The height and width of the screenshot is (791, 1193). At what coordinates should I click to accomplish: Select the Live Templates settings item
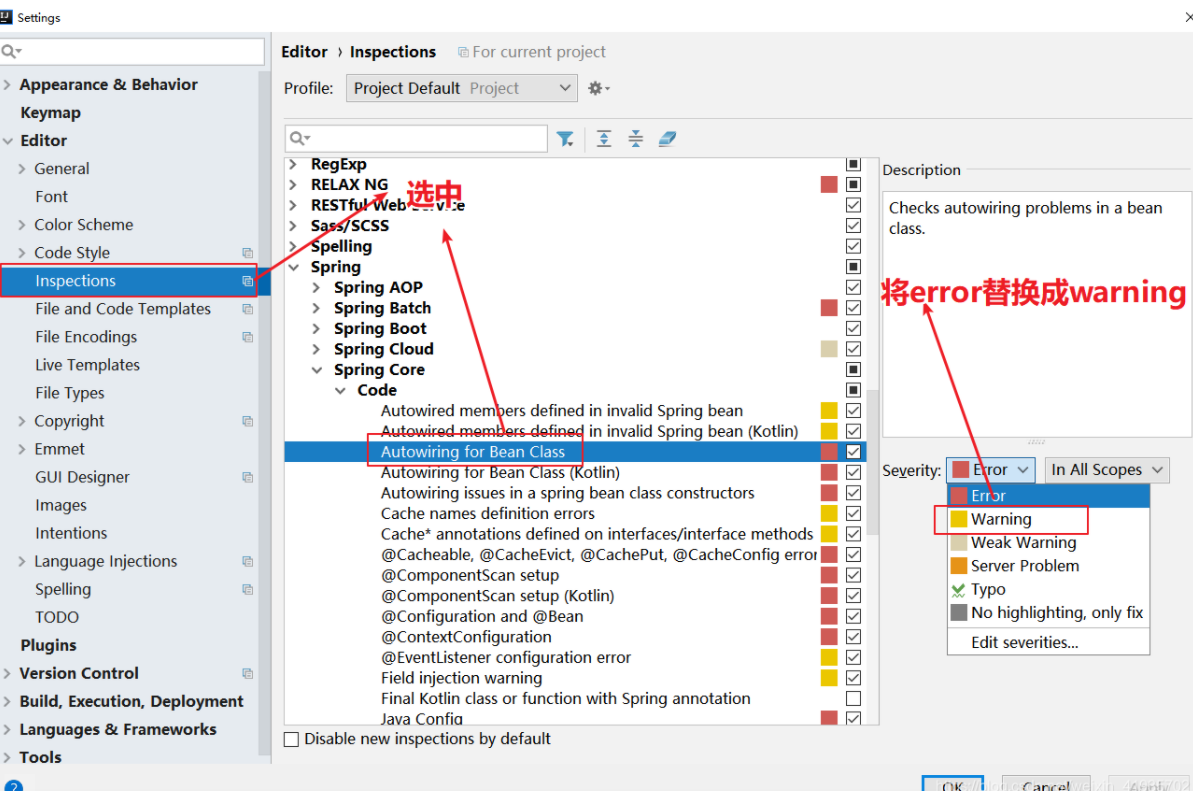click(87, 365)
